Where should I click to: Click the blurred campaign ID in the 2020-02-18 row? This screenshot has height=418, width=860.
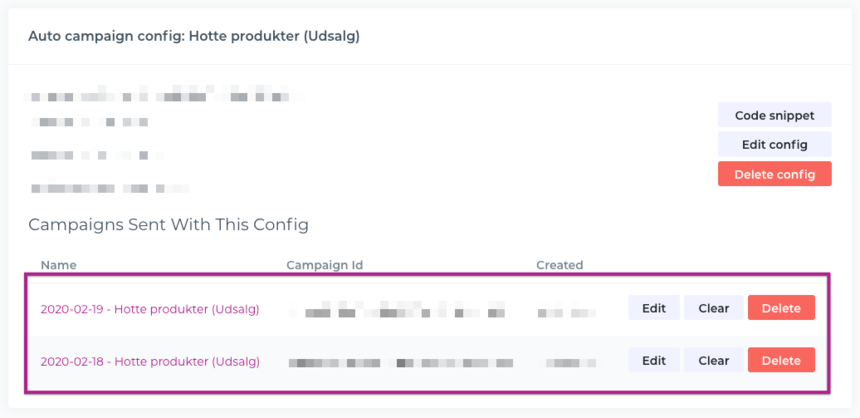click(x=400, y=362)
